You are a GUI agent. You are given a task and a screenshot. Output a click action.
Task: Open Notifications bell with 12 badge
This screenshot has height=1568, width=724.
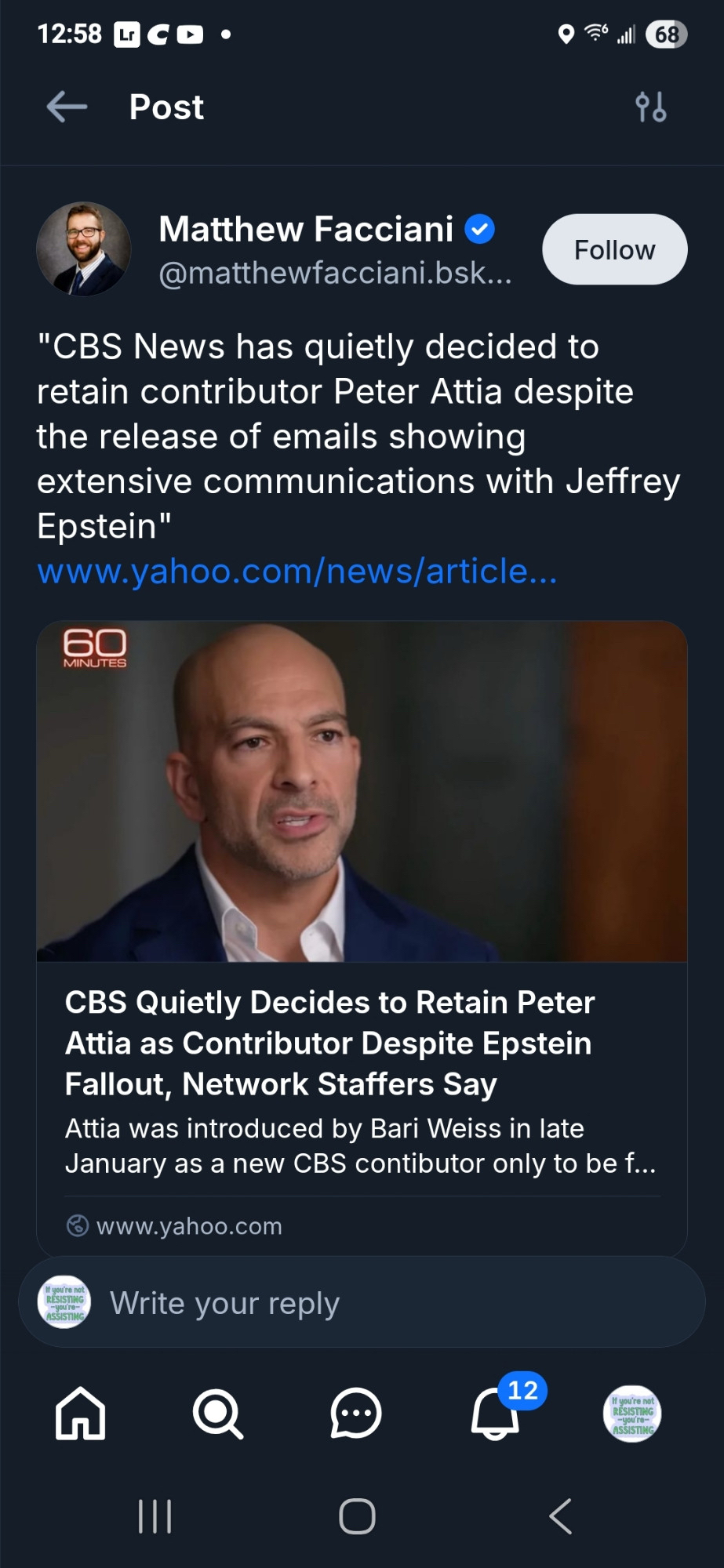[496, 1414]
